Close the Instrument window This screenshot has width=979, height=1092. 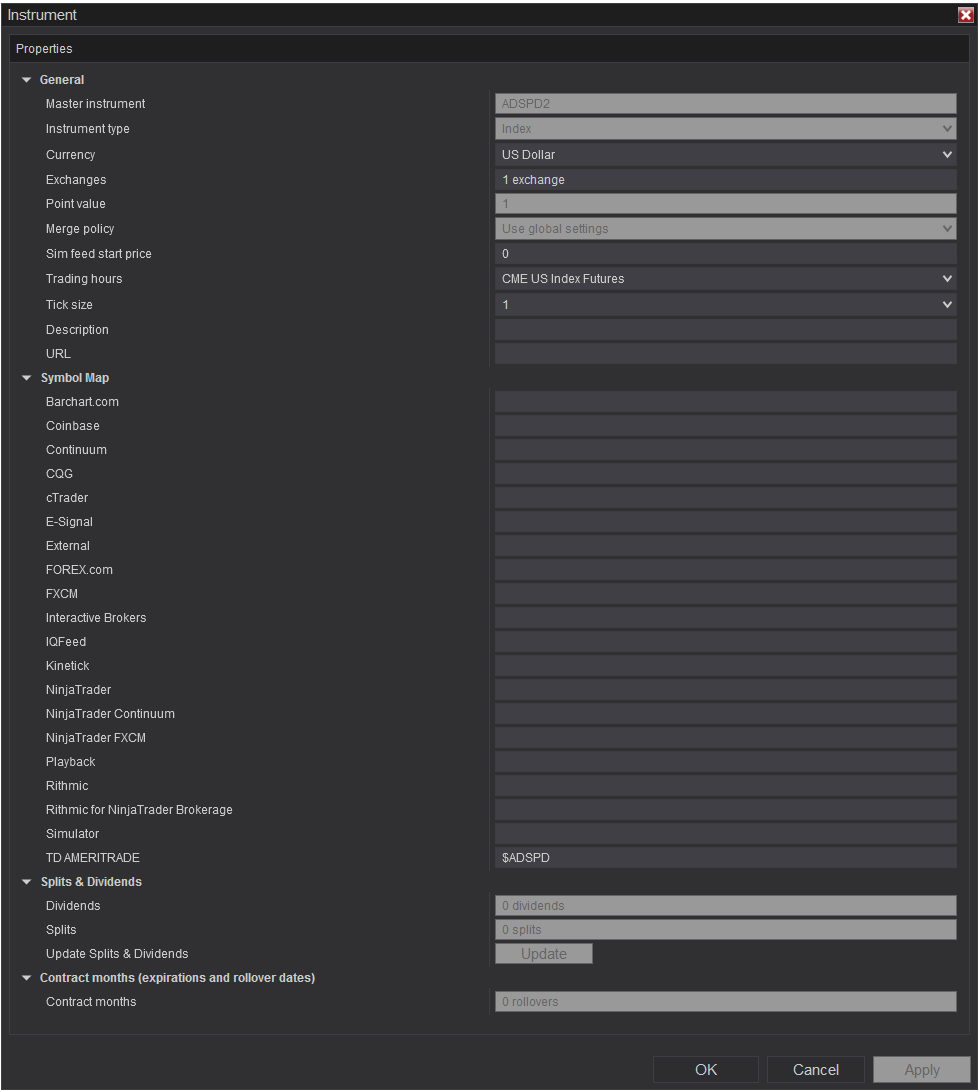(x=965, y=15)
